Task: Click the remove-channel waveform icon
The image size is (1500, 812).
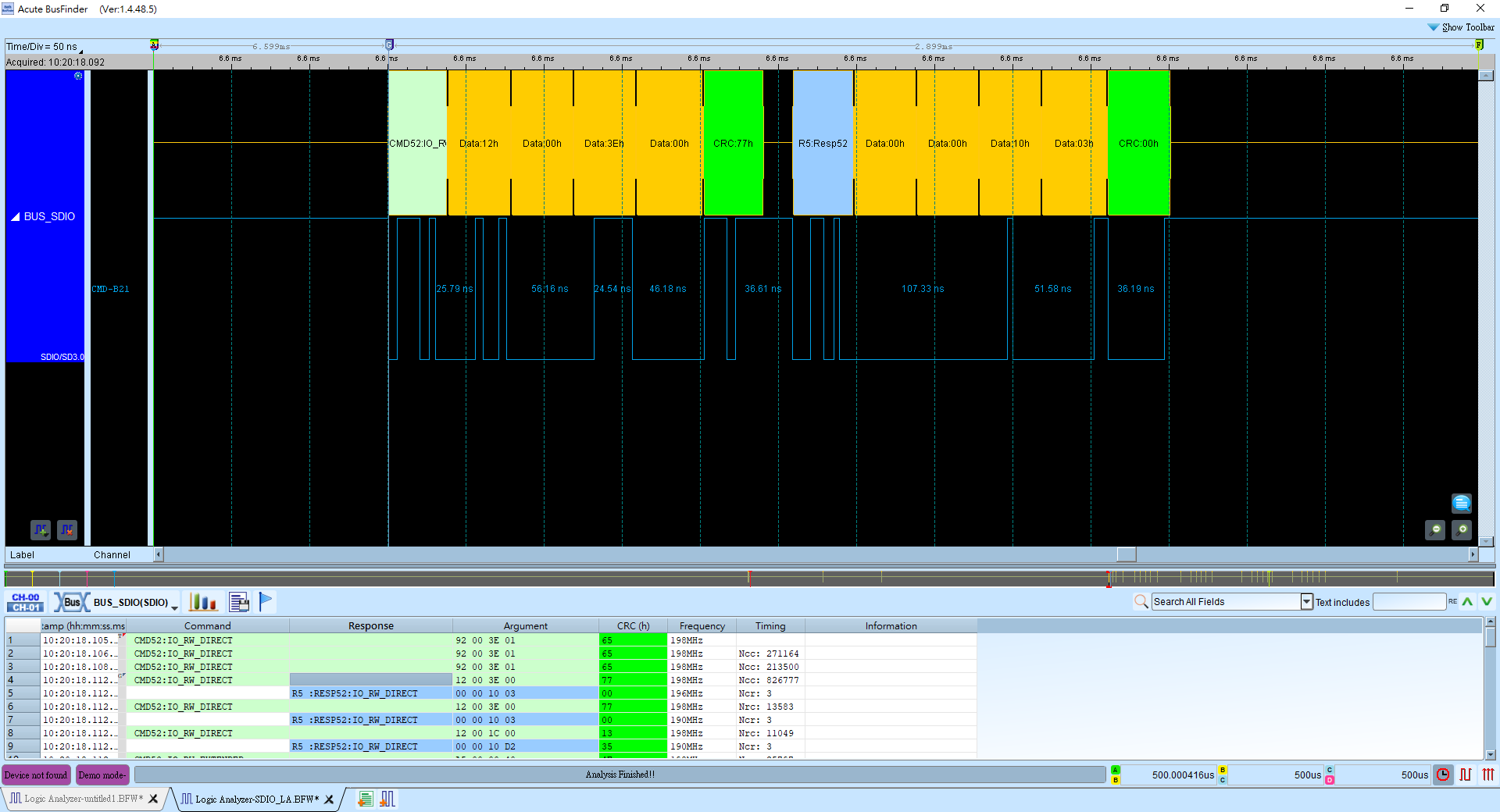Action: 67,530
